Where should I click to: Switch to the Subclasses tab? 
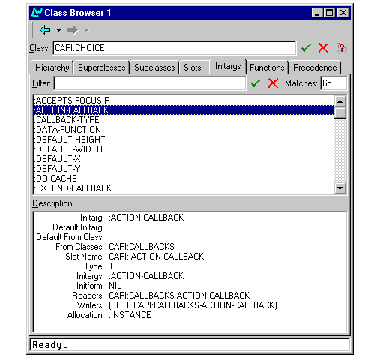[x=155, y=68]
